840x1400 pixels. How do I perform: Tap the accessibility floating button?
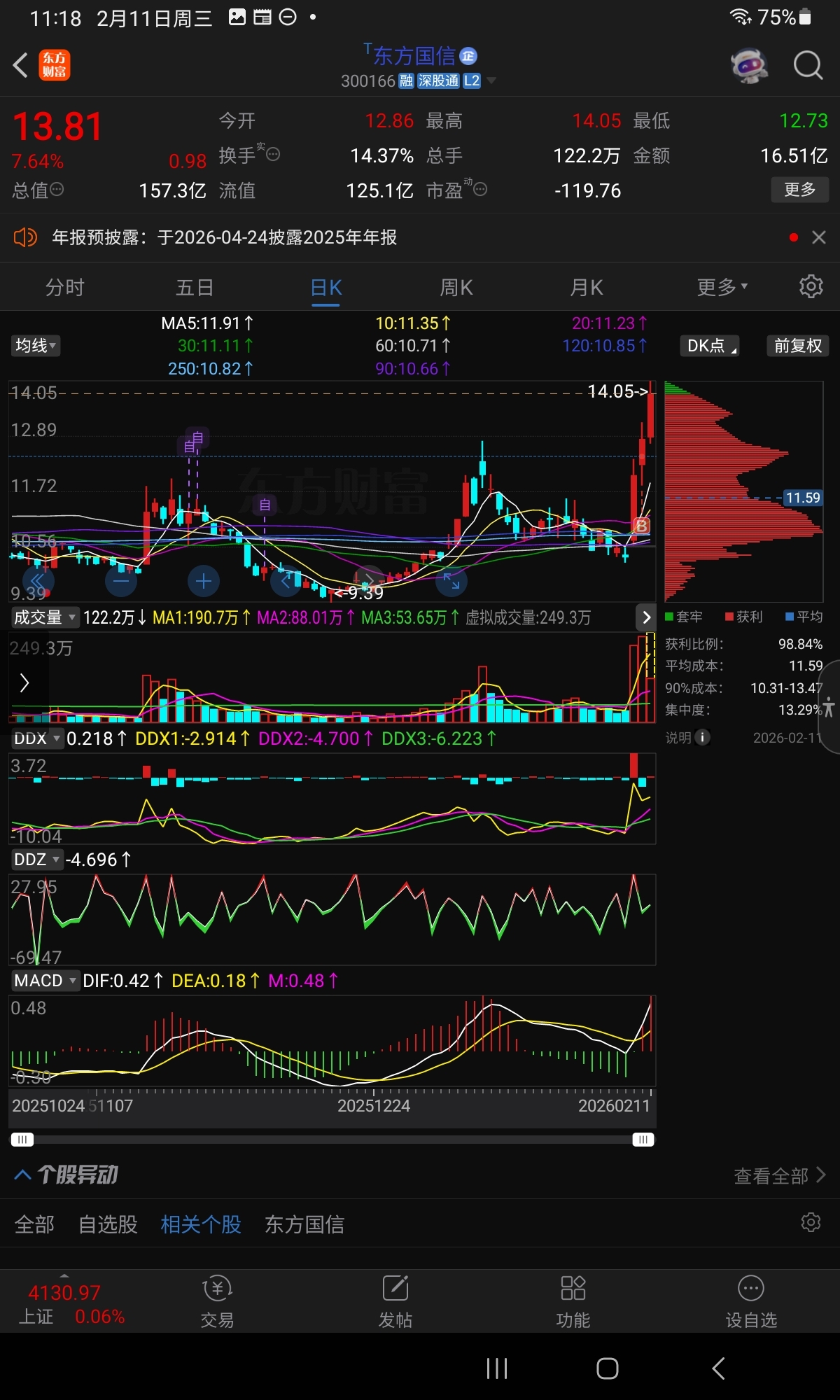[828, 707]
